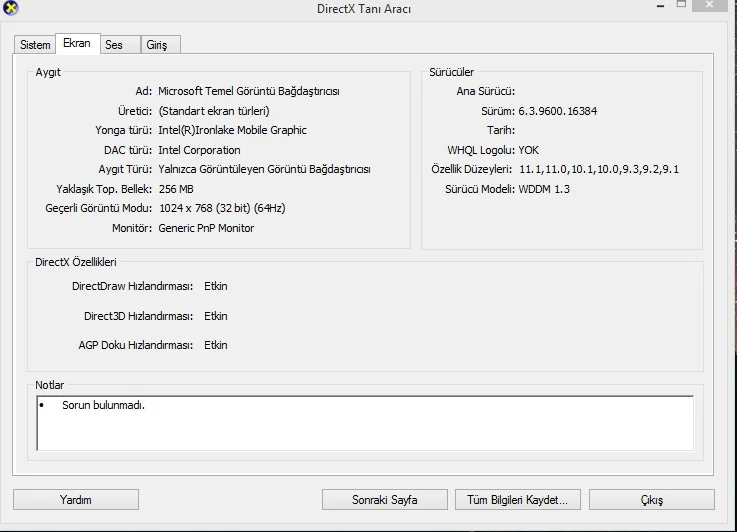Click the 'Tarih:' label
This screenshot has width=737, height=532.
pyautogui.click(x=501, y=130)
